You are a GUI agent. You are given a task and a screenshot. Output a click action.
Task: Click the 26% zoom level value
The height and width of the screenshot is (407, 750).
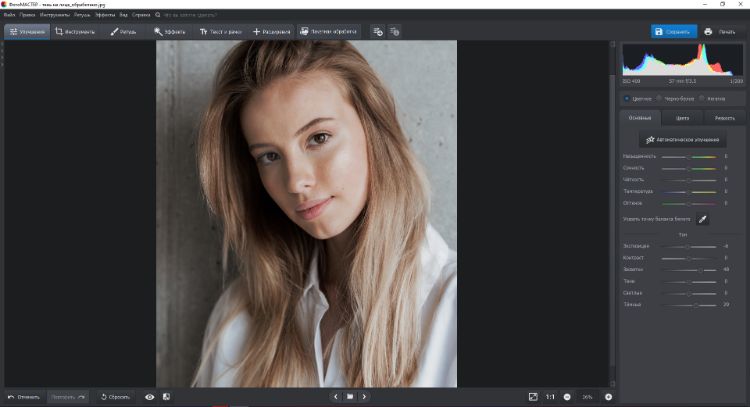coord(587,397)
